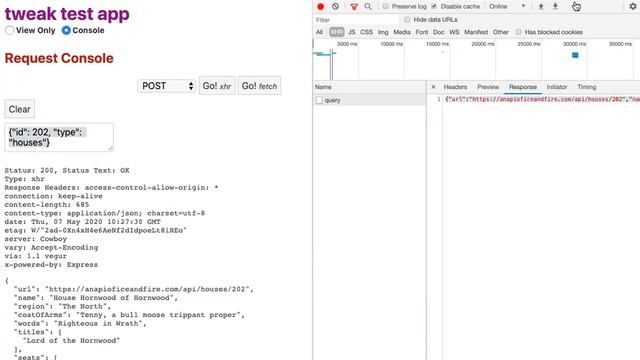Filter requests by All types
The width and height of the screenshot is (640, 360).
point(319,32)
